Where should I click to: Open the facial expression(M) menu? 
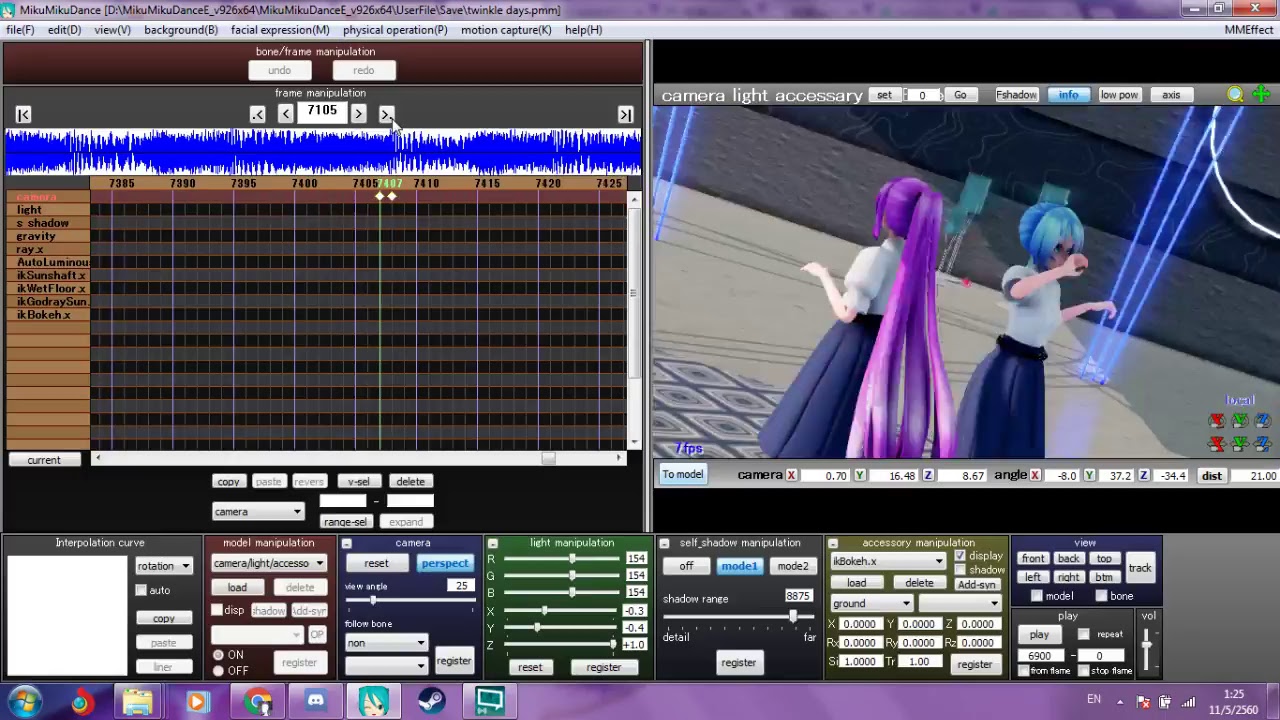tap(280, 30)
